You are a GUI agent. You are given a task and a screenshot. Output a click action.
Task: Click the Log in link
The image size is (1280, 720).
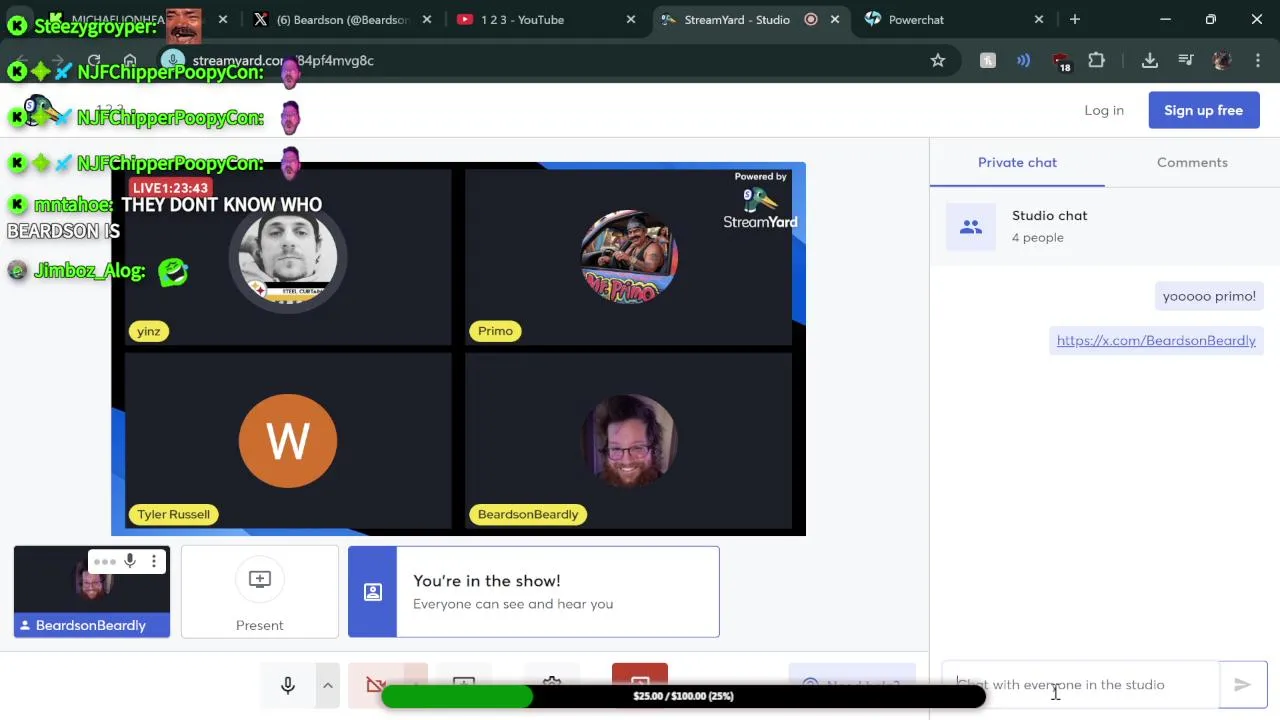point(1104,110)
